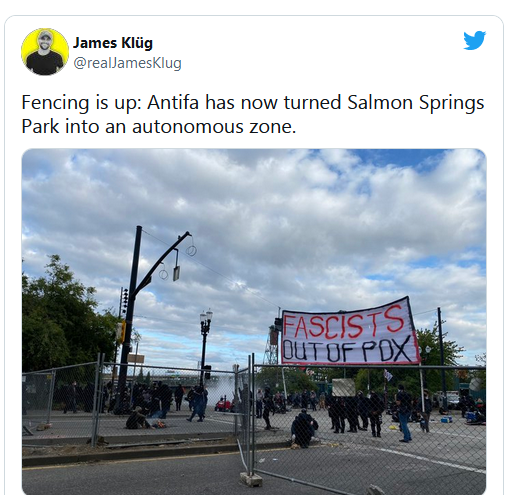Visit the @realJamesKlug handle link

click(x=127, y=63)
